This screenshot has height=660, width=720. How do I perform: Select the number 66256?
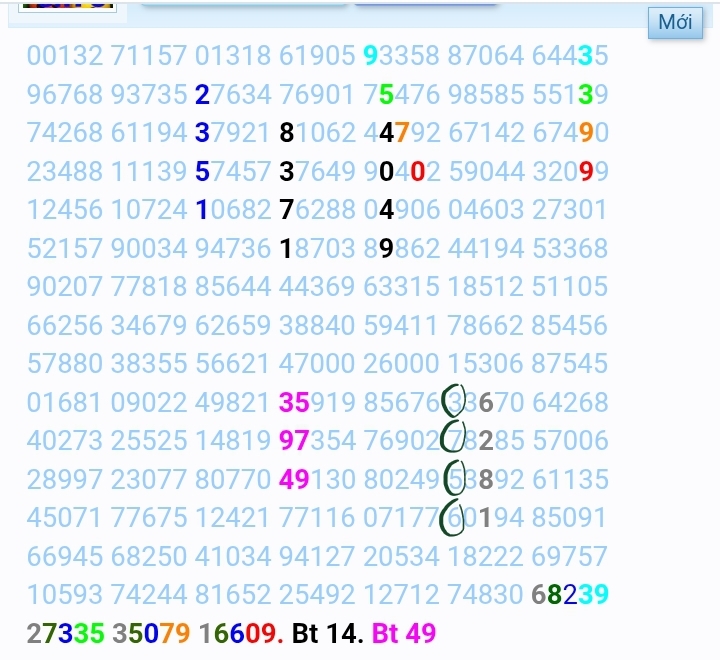click(65, 325)
